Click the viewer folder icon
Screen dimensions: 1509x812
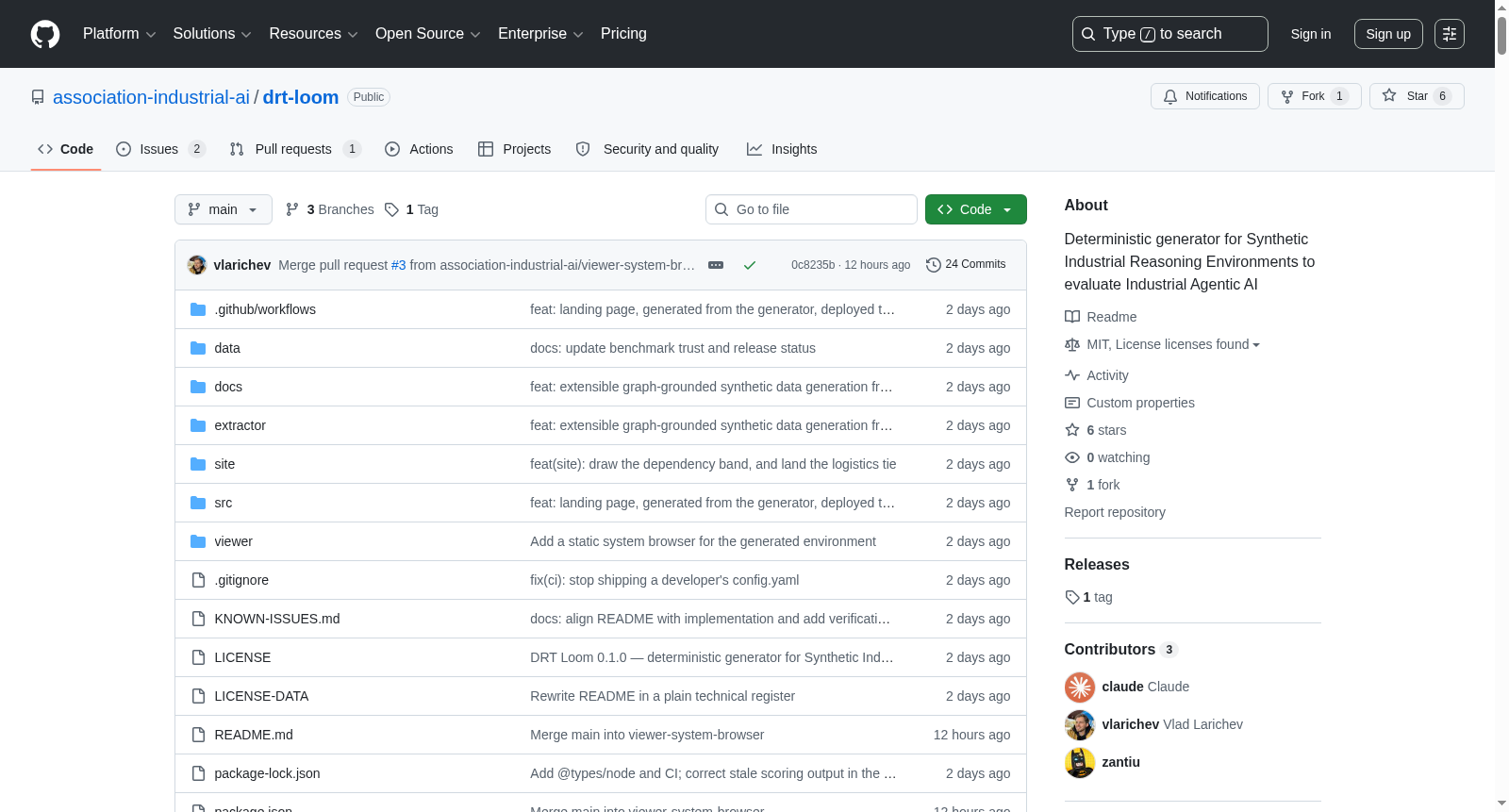[198, 541]
